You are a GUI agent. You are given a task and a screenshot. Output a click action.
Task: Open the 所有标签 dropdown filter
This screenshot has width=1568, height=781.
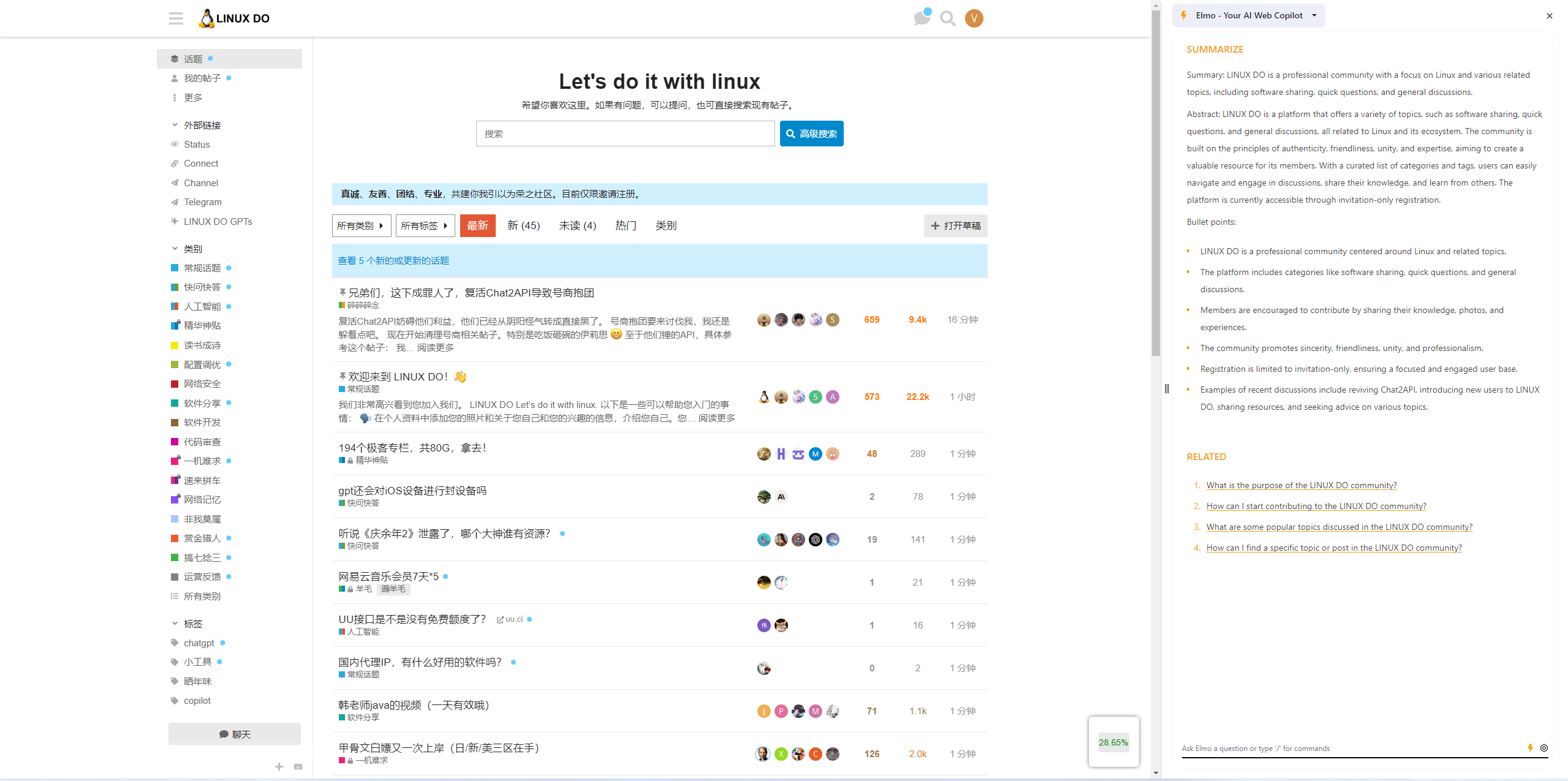pyautogui.click(x=425, y=226)
